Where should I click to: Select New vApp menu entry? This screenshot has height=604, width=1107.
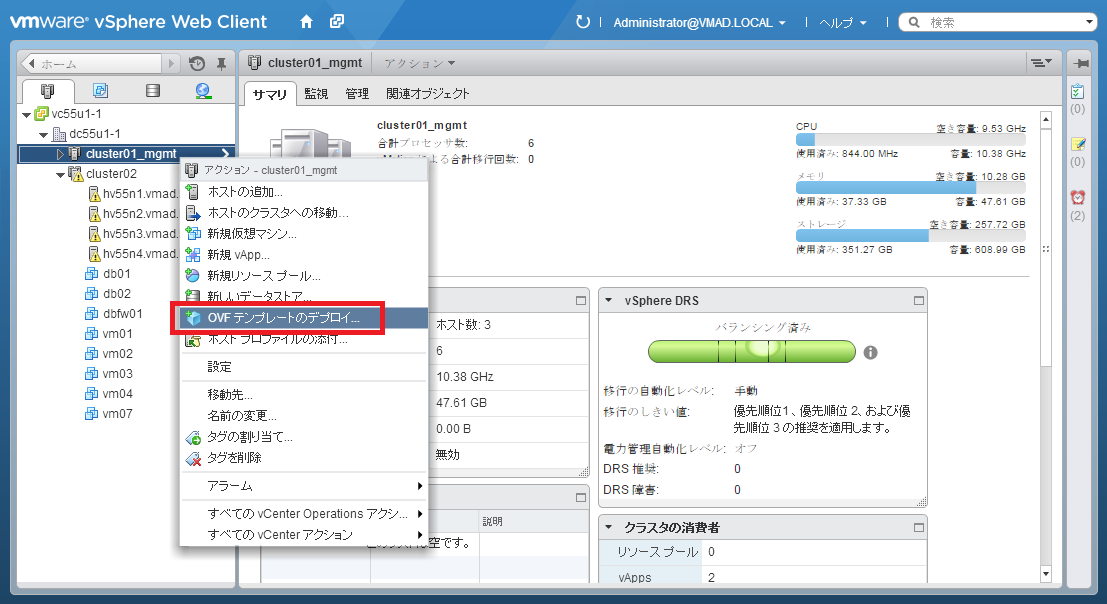[x=304, y=255]
